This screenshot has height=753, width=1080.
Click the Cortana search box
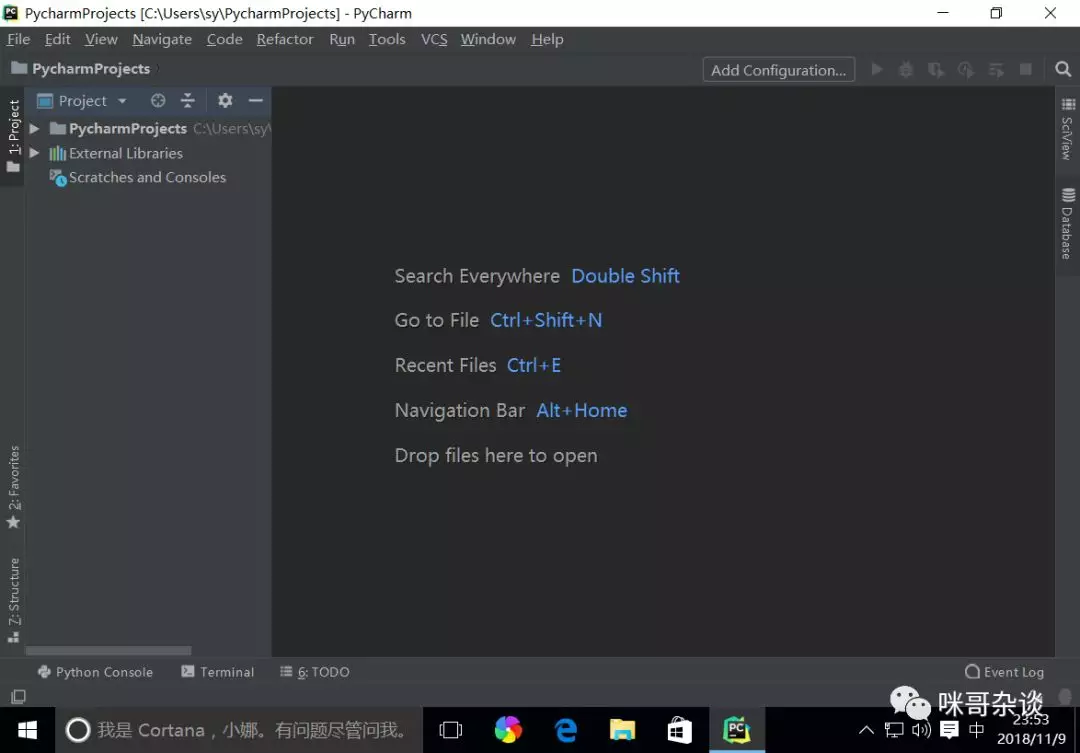click(x=239, y=730)
